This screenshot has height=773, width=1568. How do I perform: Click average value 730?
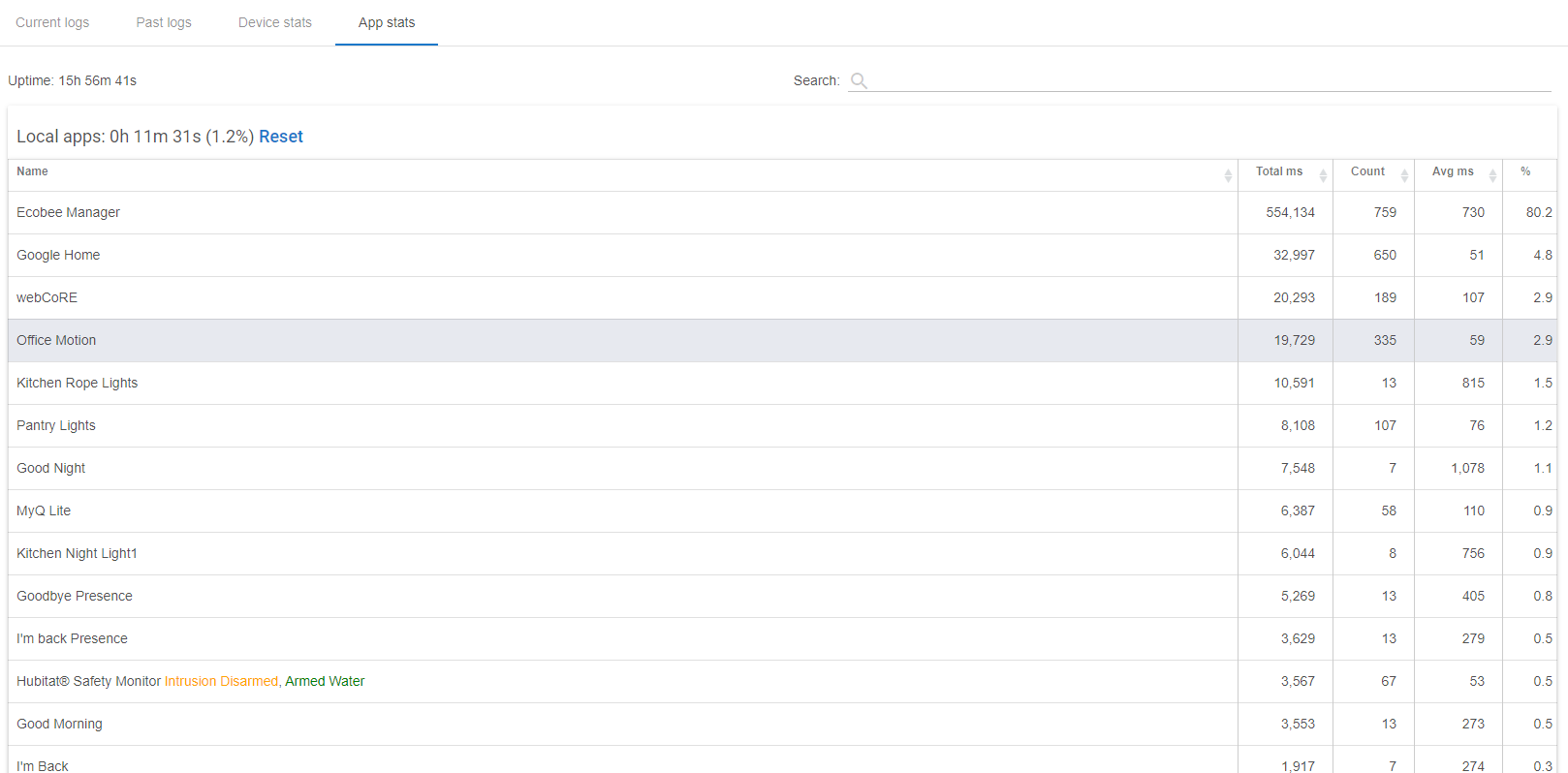1473,212
